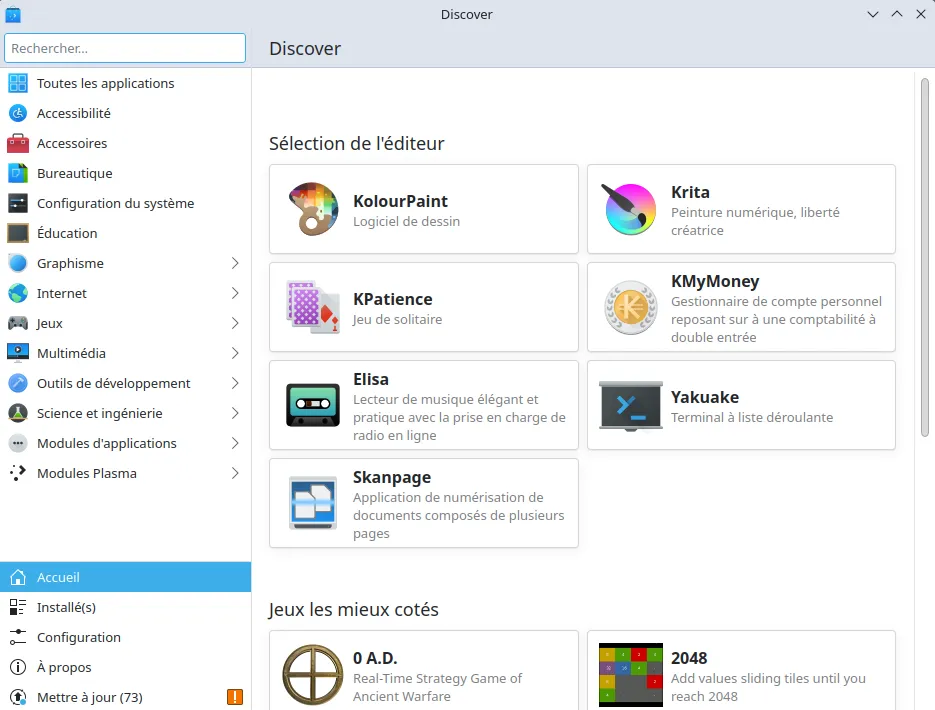
Task: Click the KolourPaint palette icon
Action: pyautogui.click(x=312, y=209)
